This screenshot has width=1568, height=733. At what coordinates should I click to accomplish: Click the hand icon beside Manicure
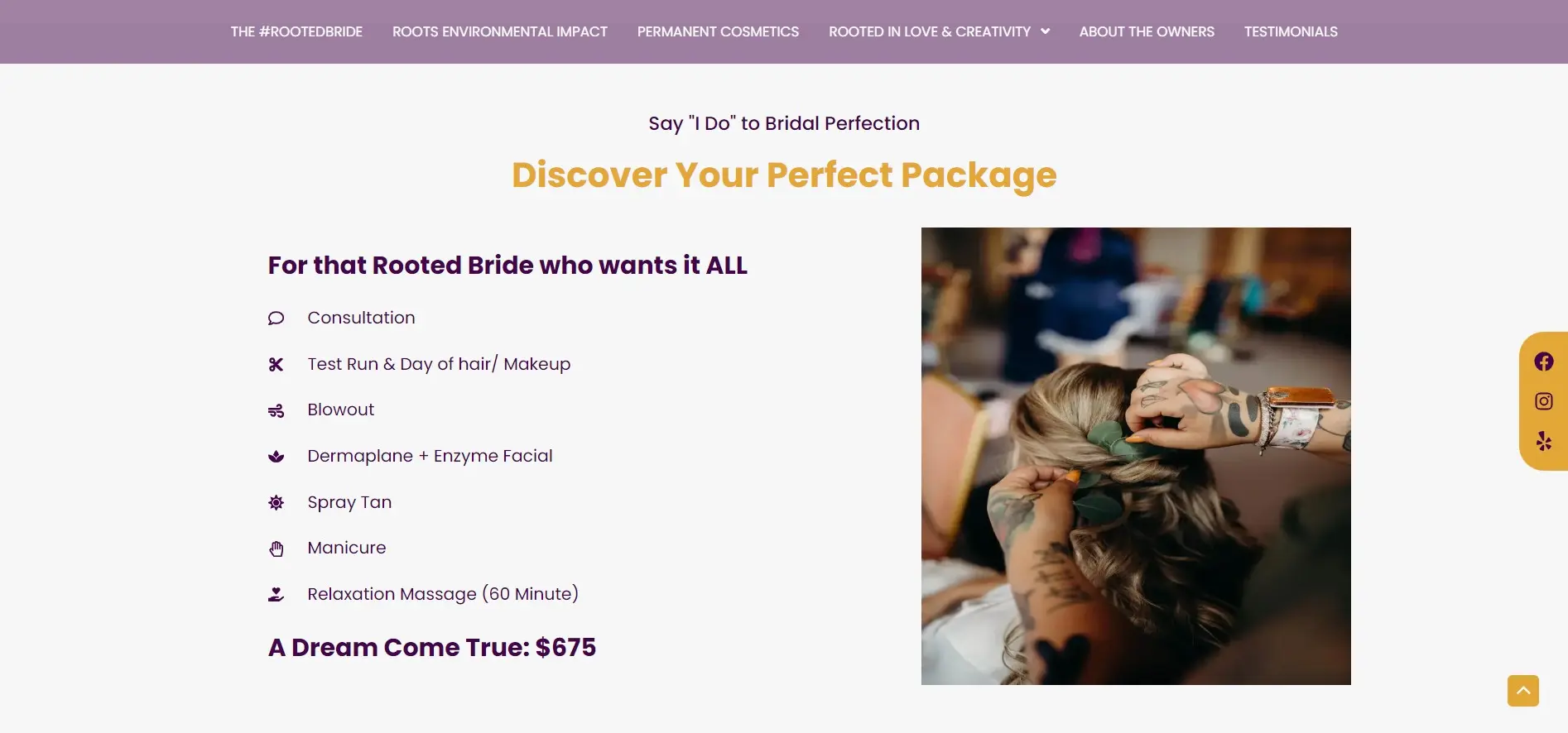tap(277, 549)
